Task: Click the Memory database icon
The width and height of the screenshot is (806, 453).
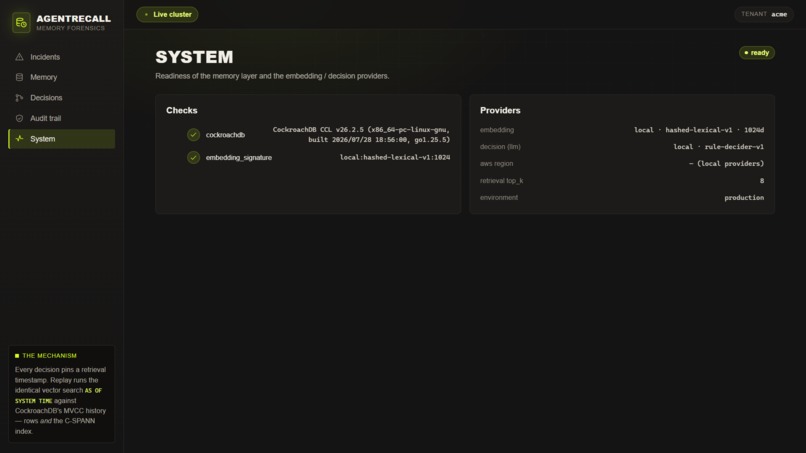Action: pos(20,77)
